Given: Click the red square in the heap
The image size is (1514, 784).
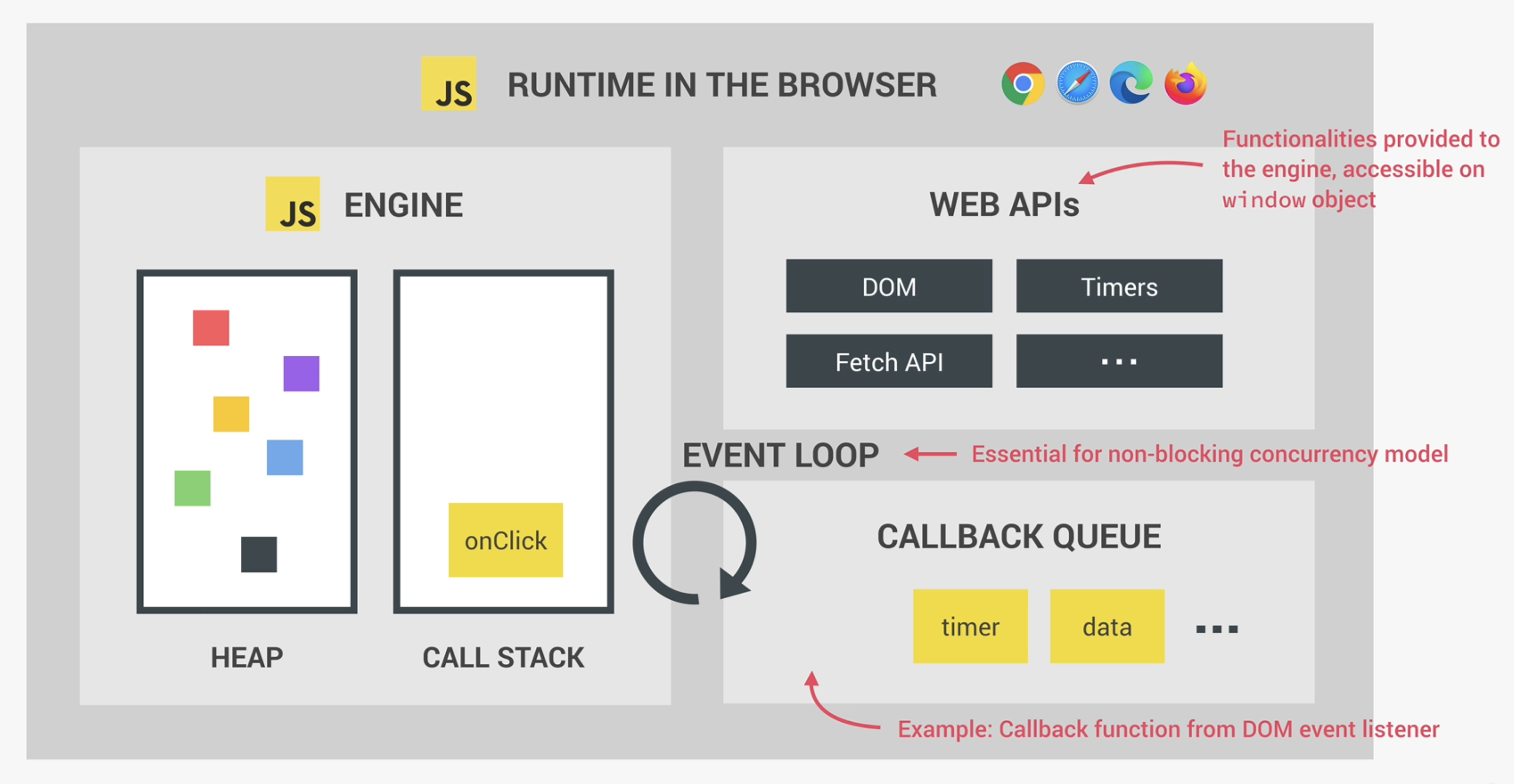Looking at the screenshot, I should (210, 328).
